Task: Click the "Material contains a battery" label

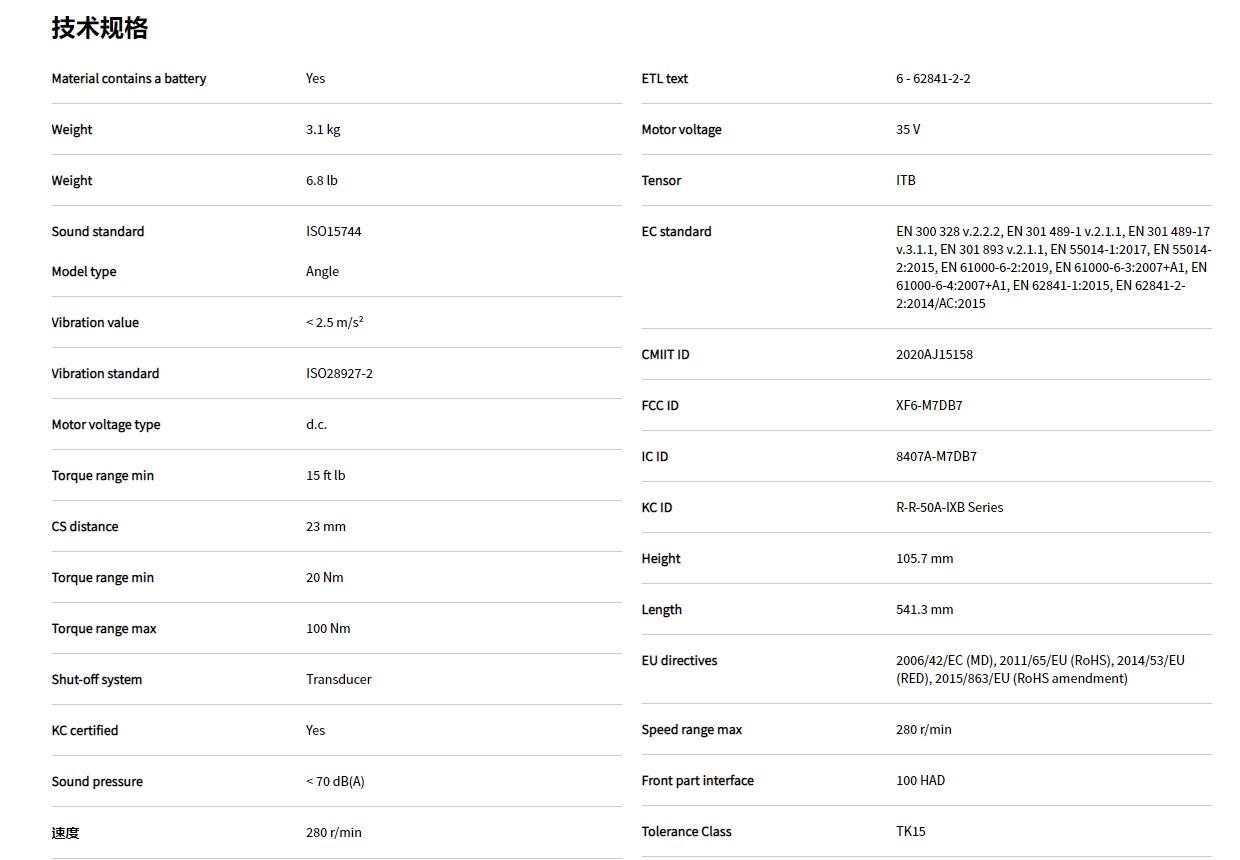Action: click(129, 79)
